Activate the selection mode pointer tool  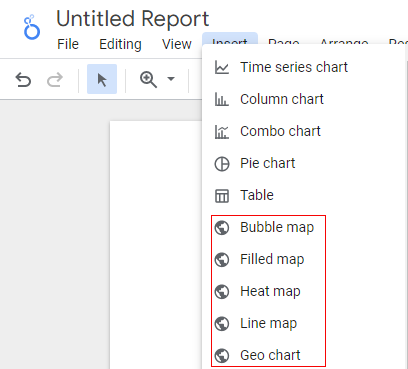[x=102, y=79]
